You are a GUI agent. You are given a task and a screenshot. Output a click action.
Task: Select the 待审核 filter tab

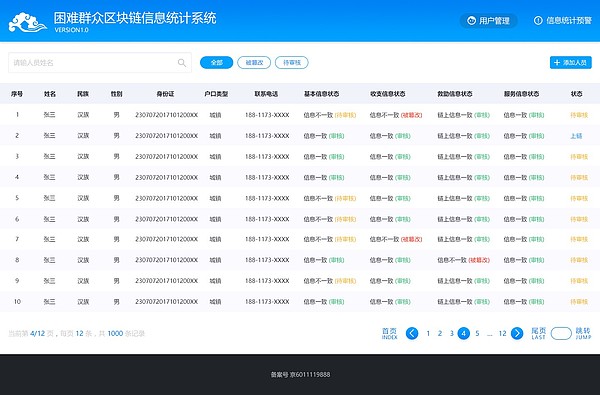click(x=292, y=62)
